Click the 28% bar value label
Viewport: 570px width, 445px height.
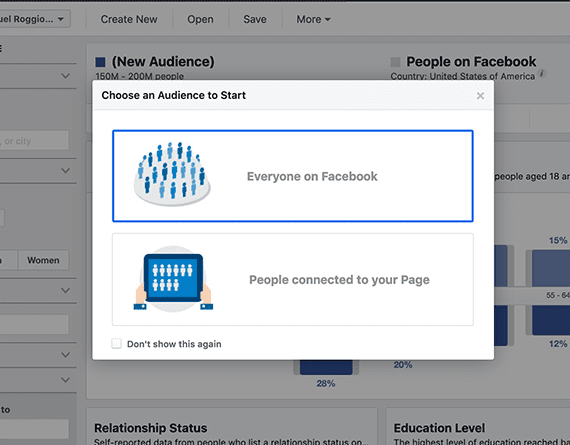pos(326,384)
